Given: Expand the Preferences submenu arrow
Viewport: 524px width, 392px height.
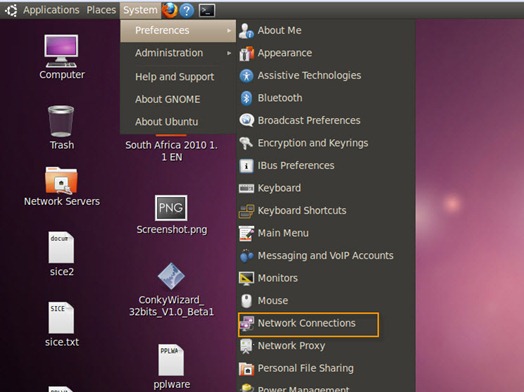Looking at the screenshot, I should click(229, 30).
